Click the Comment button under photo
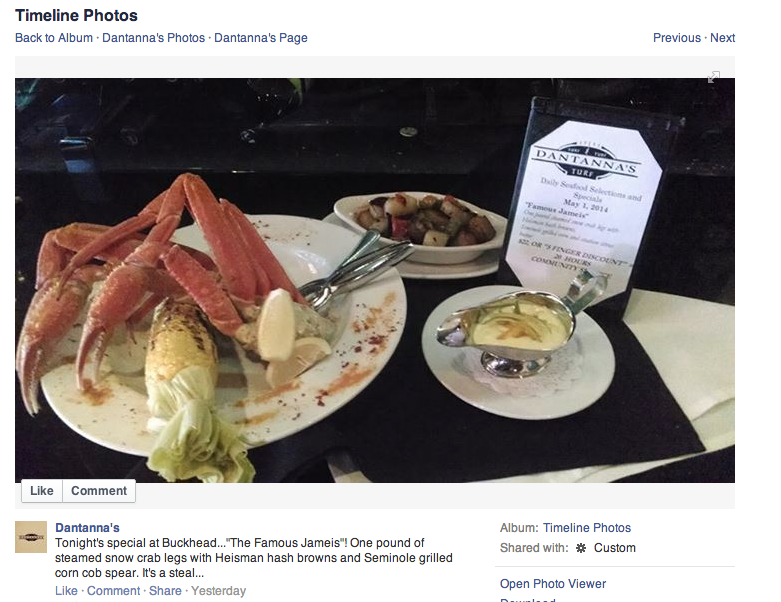This screenshot has width=781, height=602. [x=99, y=490]
